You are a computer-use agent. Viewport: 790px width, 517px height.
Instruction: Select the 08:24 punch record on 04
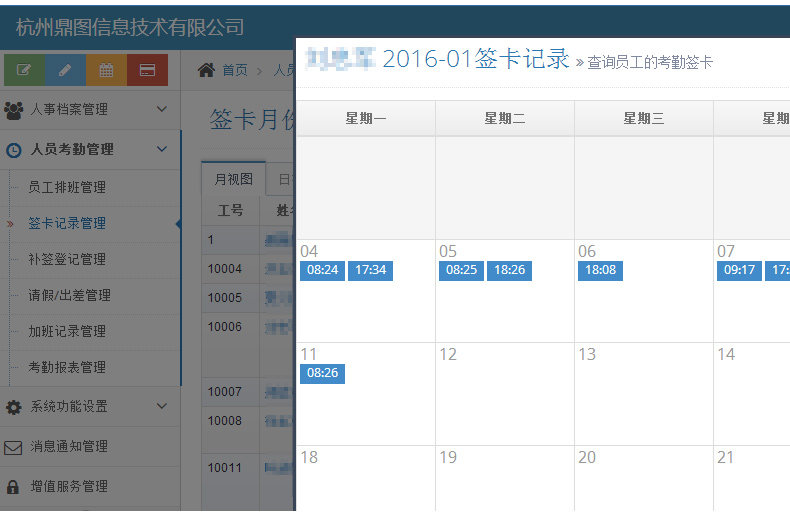[322, 270]
